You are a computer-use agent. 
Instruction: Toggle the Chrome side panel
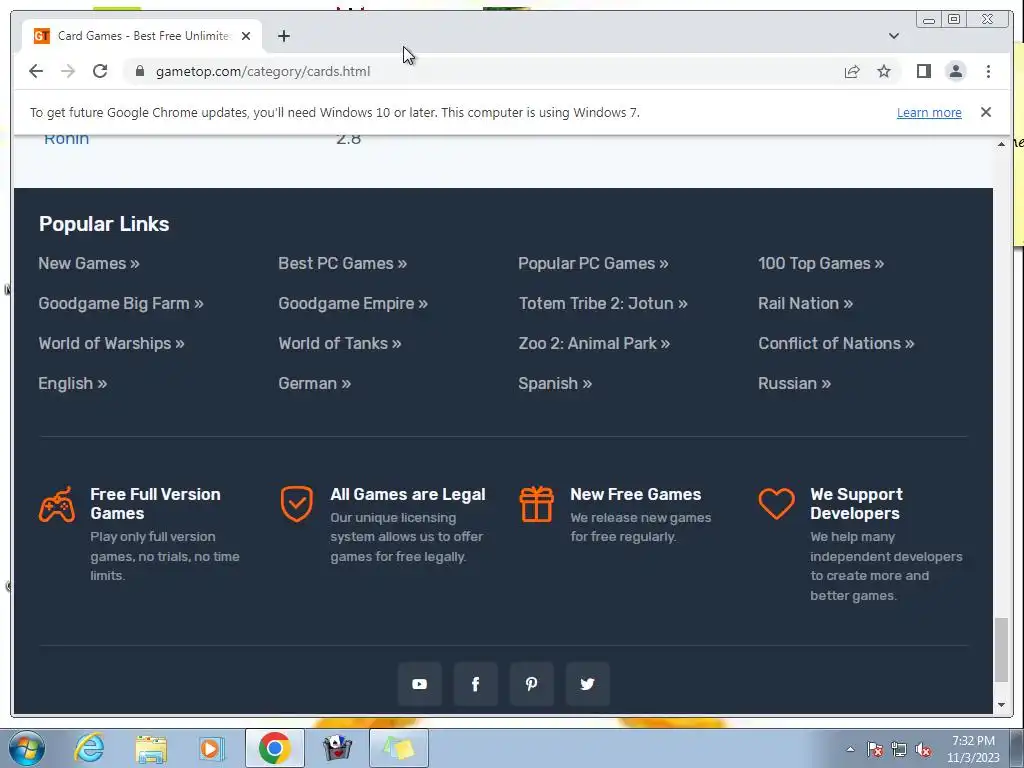pyautogui.click(x=923, y=71)
